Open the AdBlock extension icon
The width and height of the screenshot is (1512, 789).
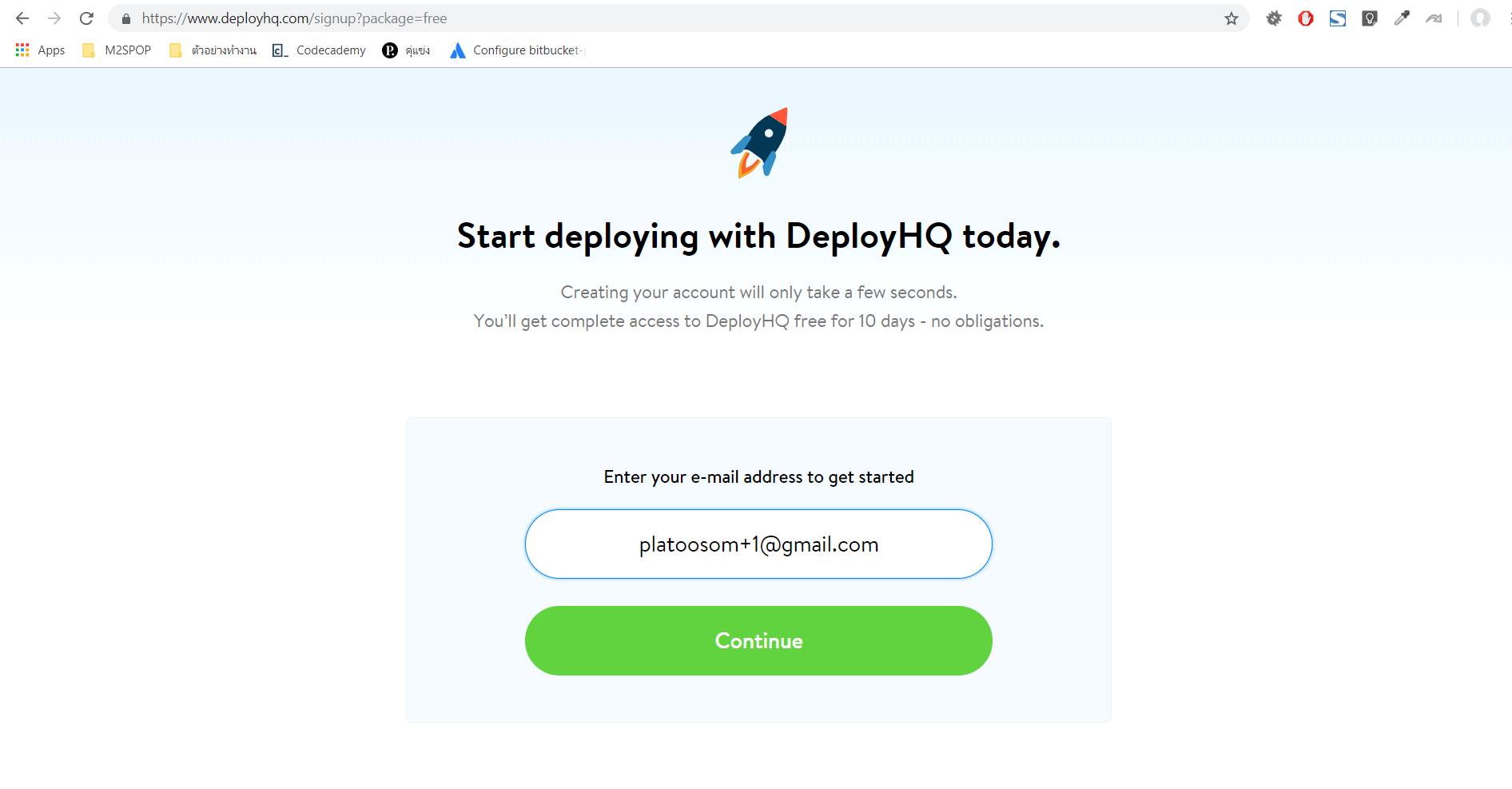pyautogui.click(x=1307, y=18)
